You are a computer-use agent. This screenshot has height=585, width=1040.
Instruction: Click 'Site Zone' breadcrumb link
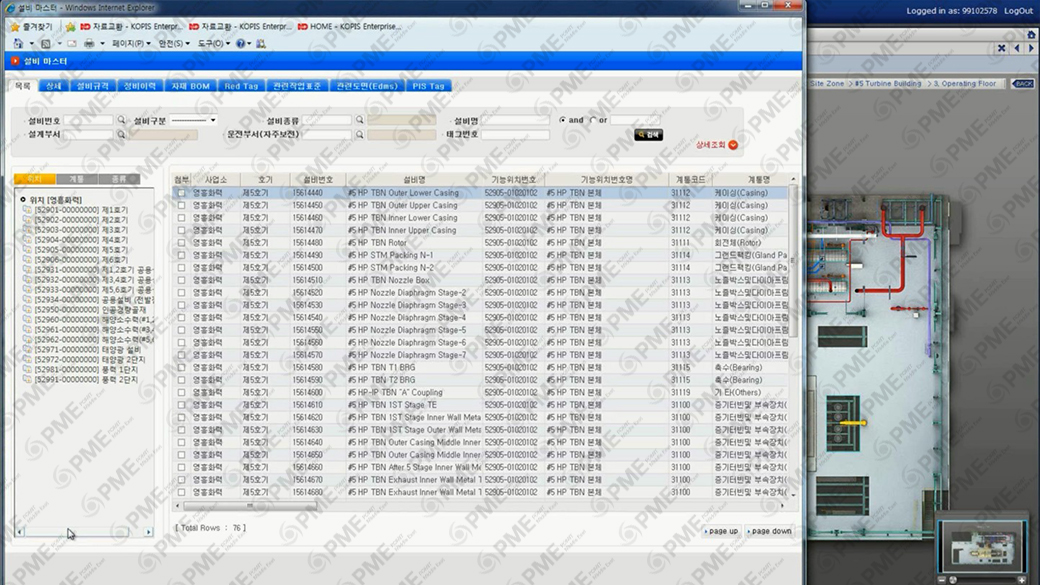827,84
